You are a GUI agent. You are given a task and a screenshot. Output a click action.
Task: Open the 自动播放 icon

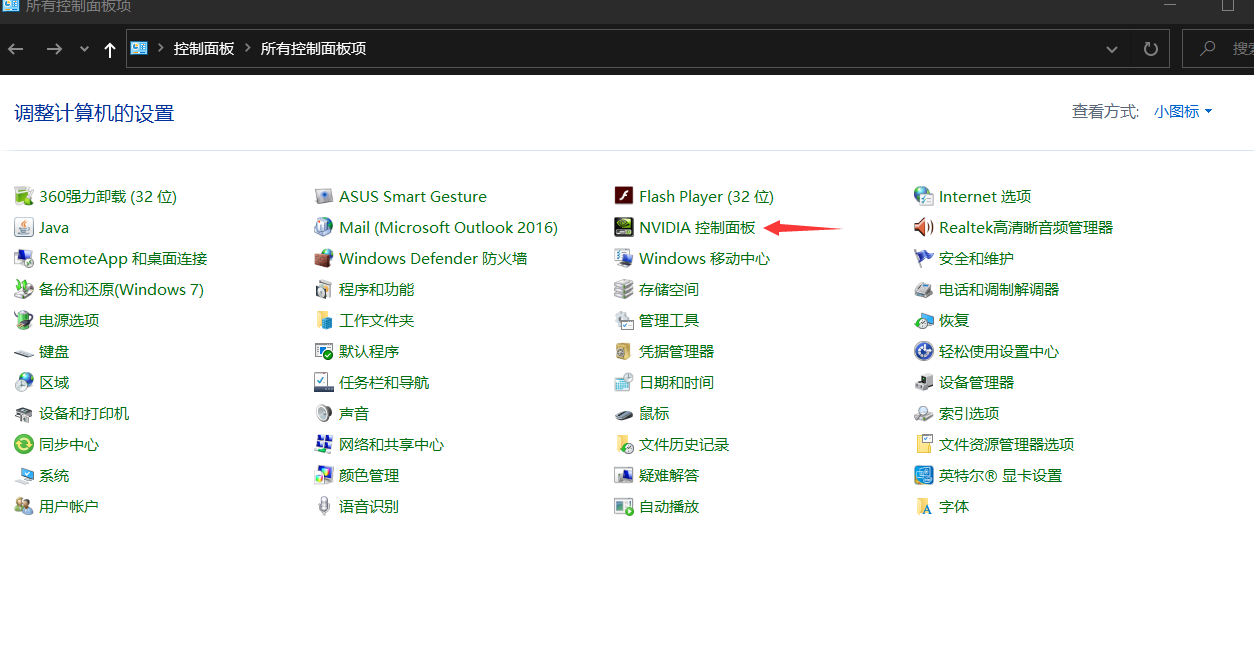[624, 506]
